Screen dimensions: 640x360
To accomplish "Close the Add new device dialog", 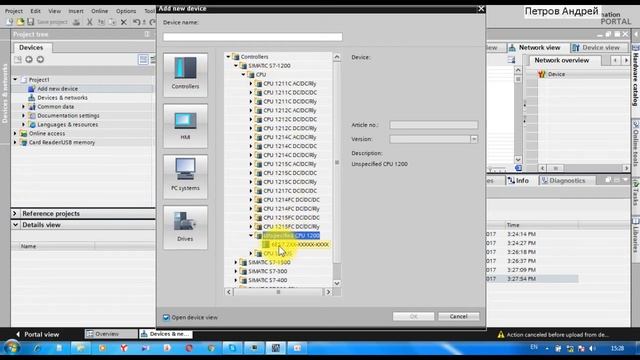I will 481,9.
